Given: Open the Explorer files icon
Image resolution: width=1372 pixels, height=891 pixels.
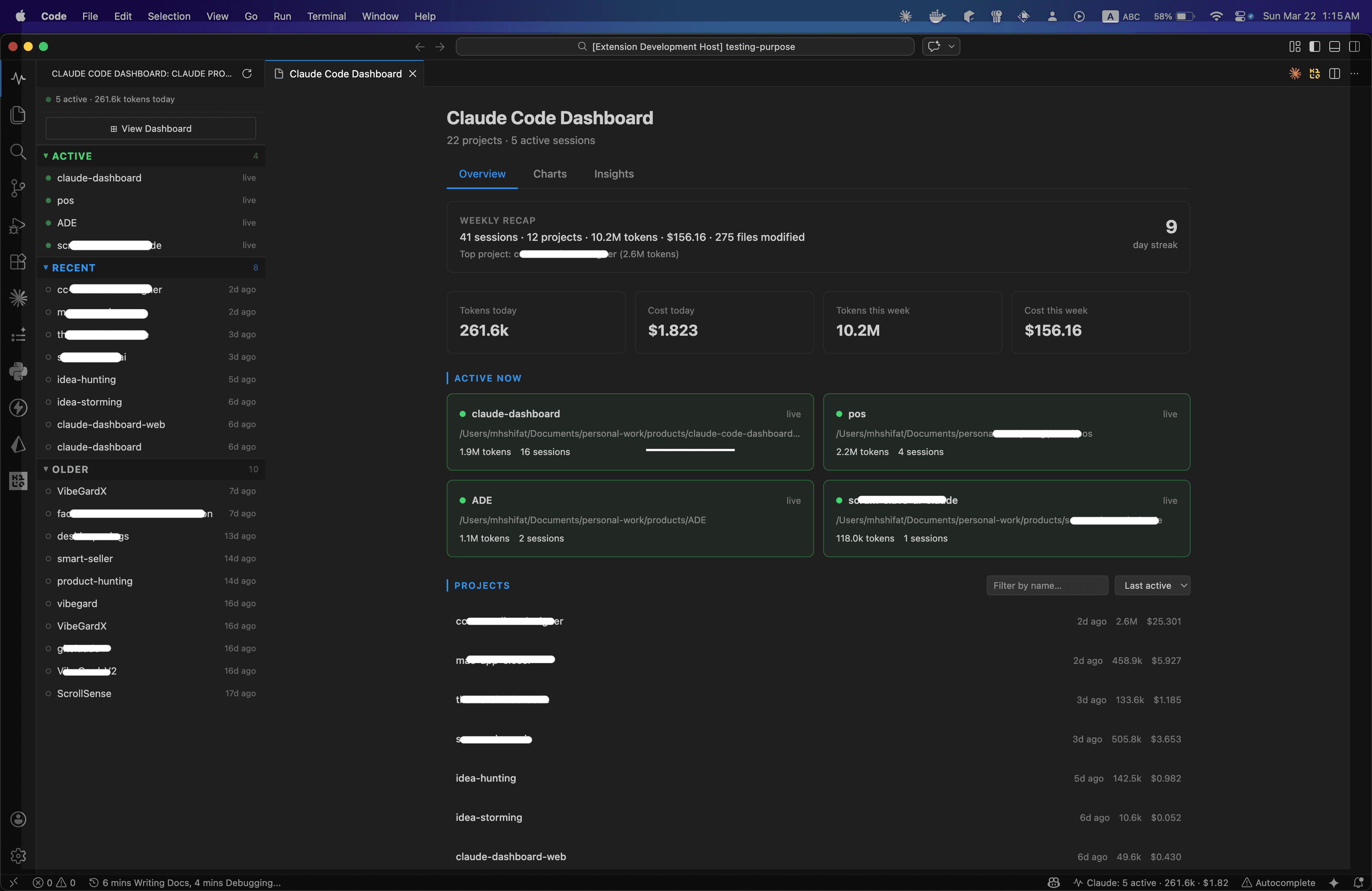Looking at the screenshot, I should (18, 115).
